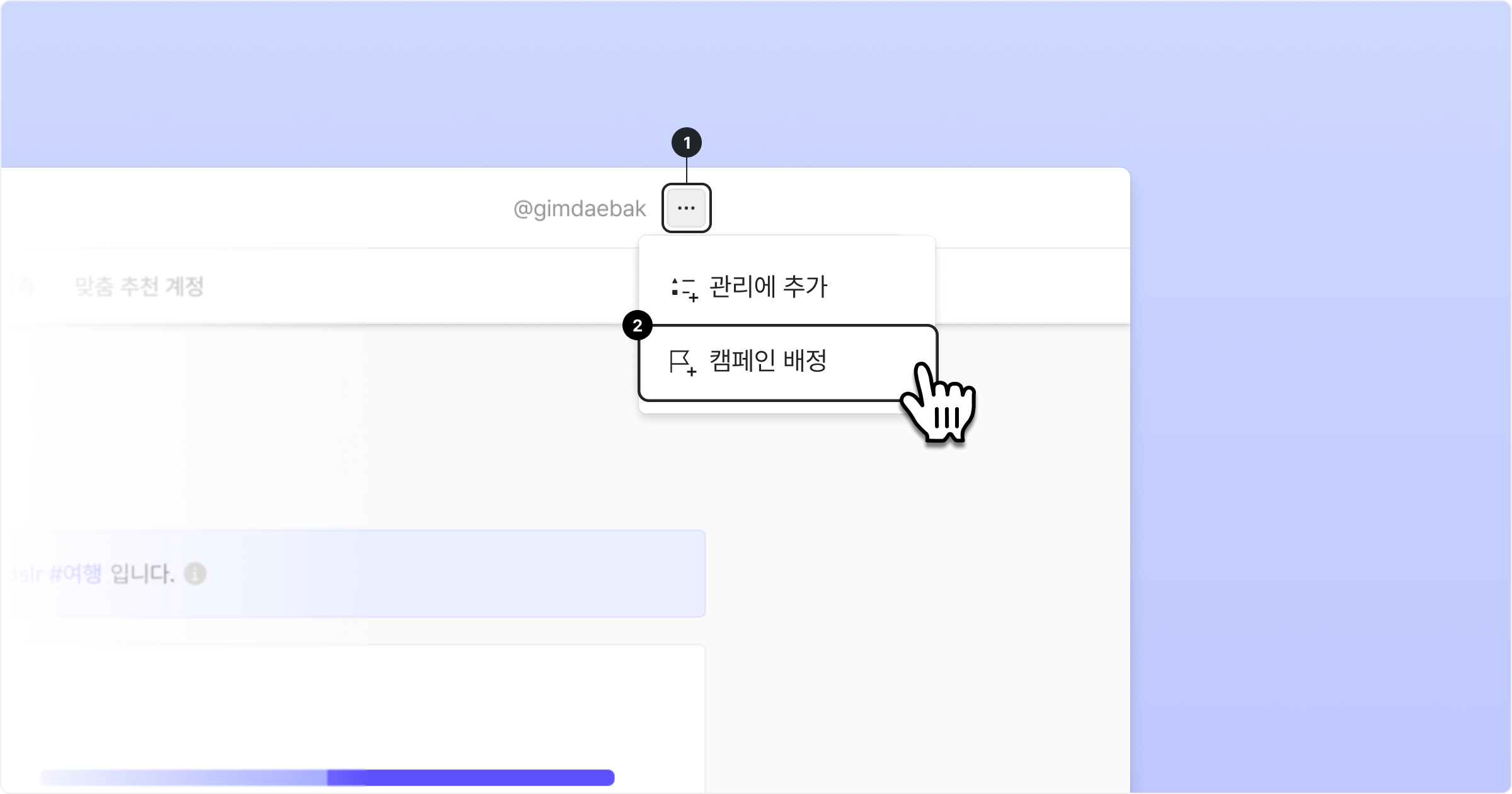Open the faded dslr hashtag link
Viewport: 1512px width, 794px height.
coord(25,574)
